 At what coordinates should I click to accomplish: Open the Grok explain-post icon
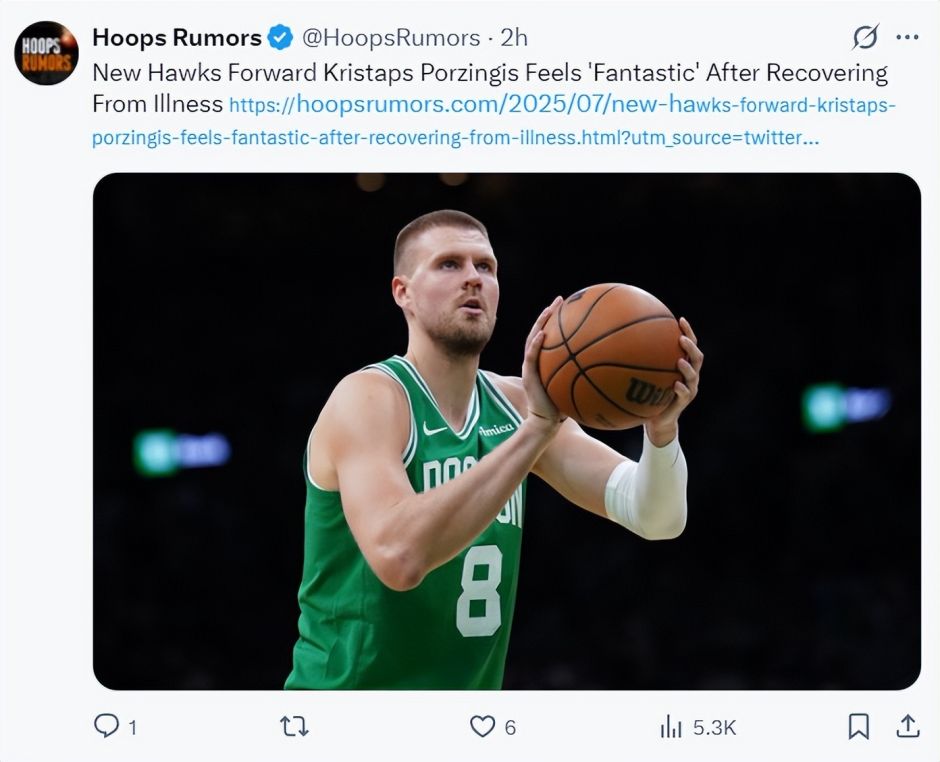tap(865, 38)
